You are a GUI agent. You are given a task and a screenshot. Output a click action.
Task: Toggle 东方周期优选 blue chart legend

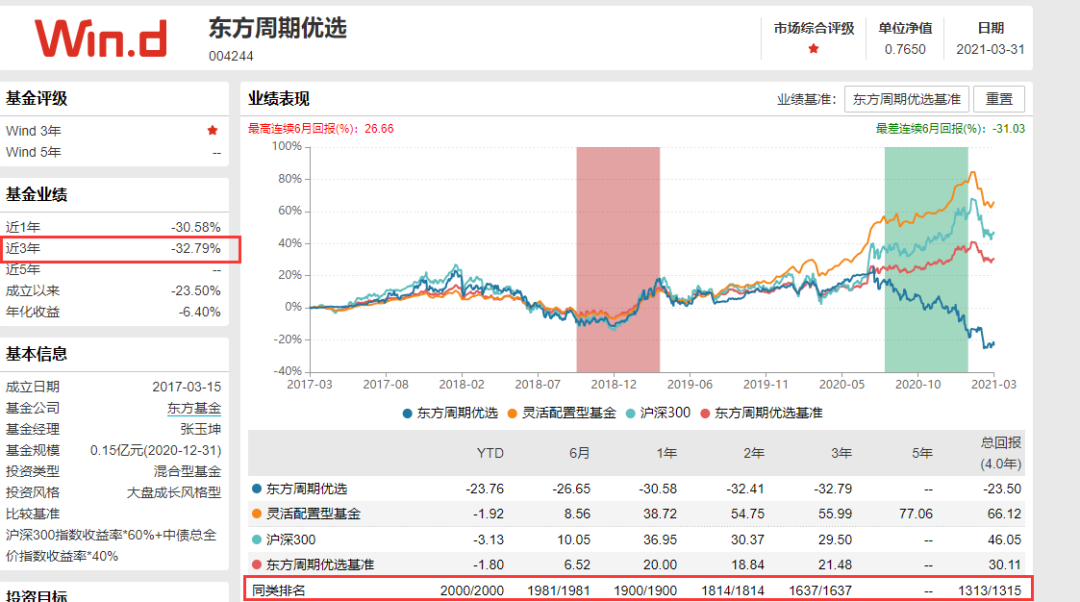coord(450,413)
